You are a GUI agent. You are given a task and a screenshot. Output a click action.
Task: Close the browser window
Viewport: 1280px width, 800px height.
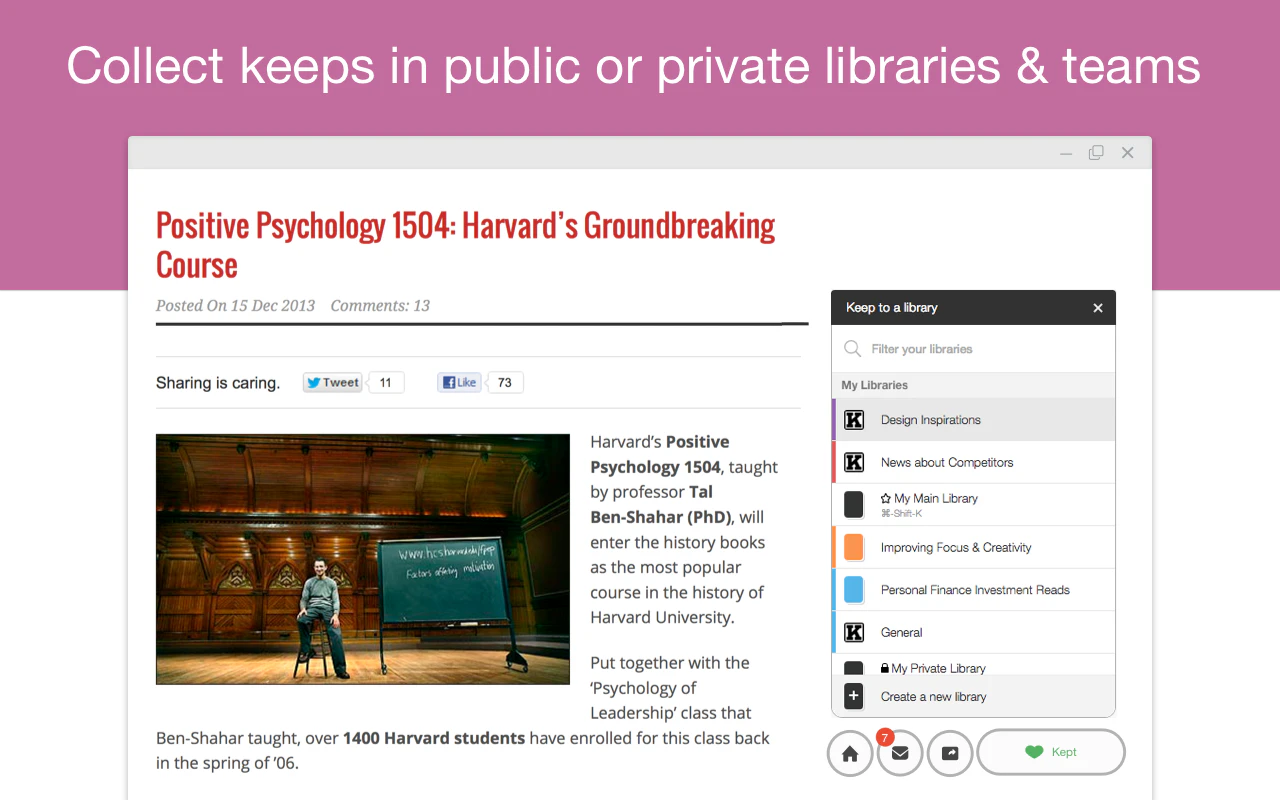(x=1128, y=153)
